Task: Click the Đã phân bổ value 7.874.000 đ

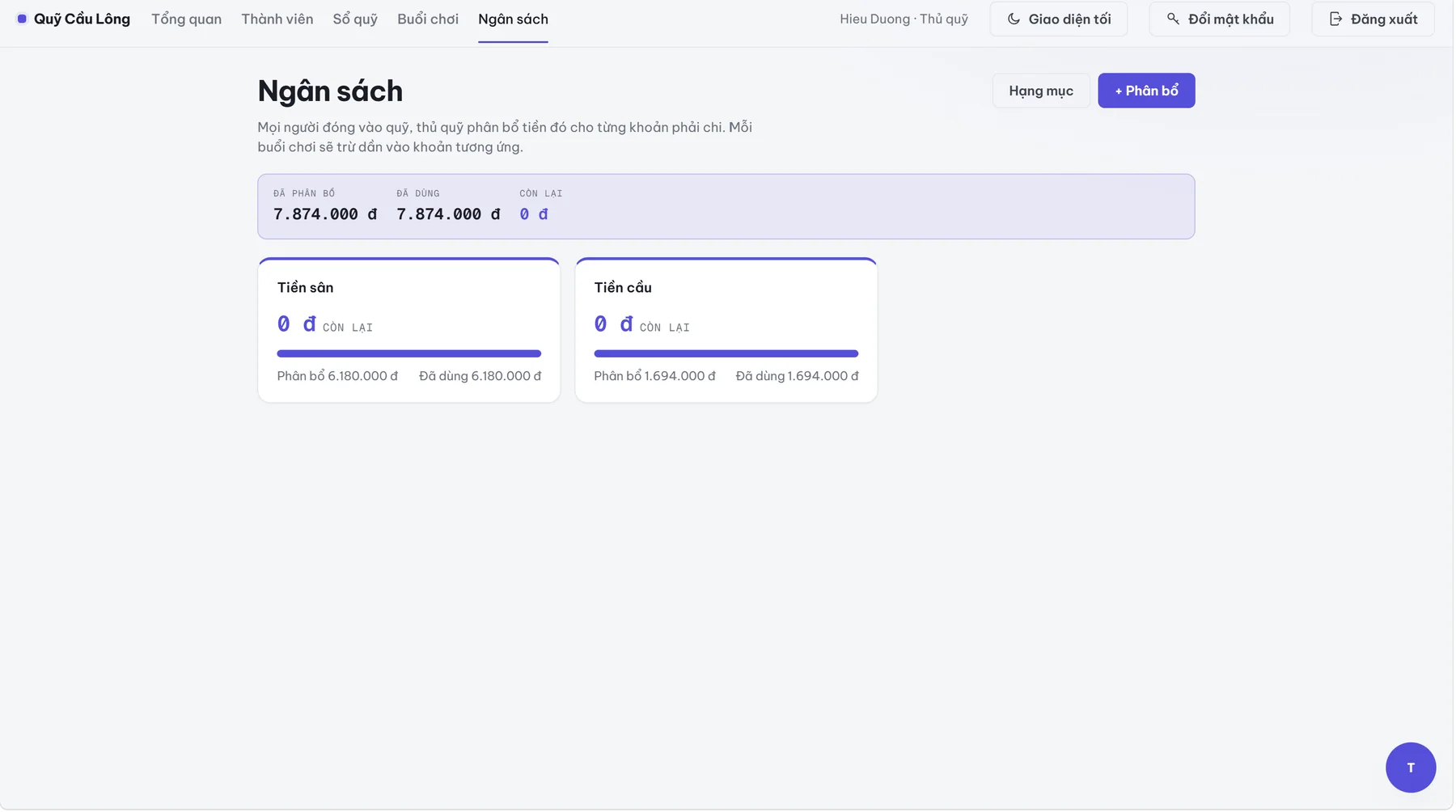Action: pyautogui.click(x=325, y=214)
